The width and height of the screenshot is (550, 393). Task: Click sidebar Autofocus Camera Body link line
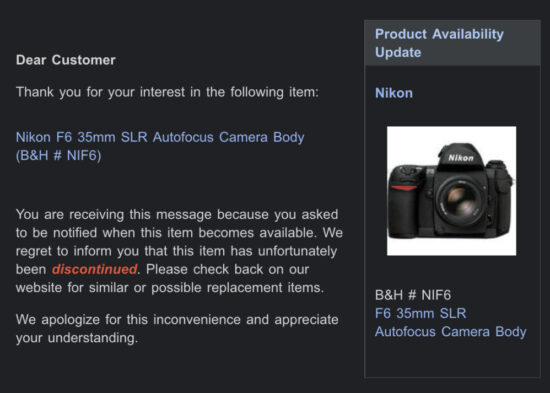click(x=451, y=332)
